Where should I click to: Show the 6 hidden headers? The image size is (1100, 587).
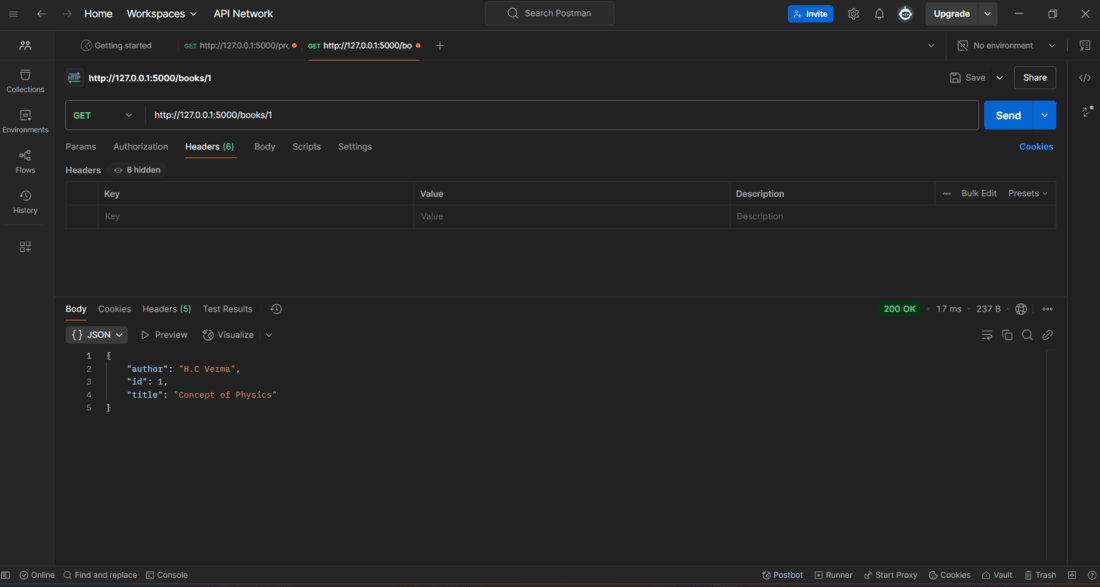pos(138,170)
